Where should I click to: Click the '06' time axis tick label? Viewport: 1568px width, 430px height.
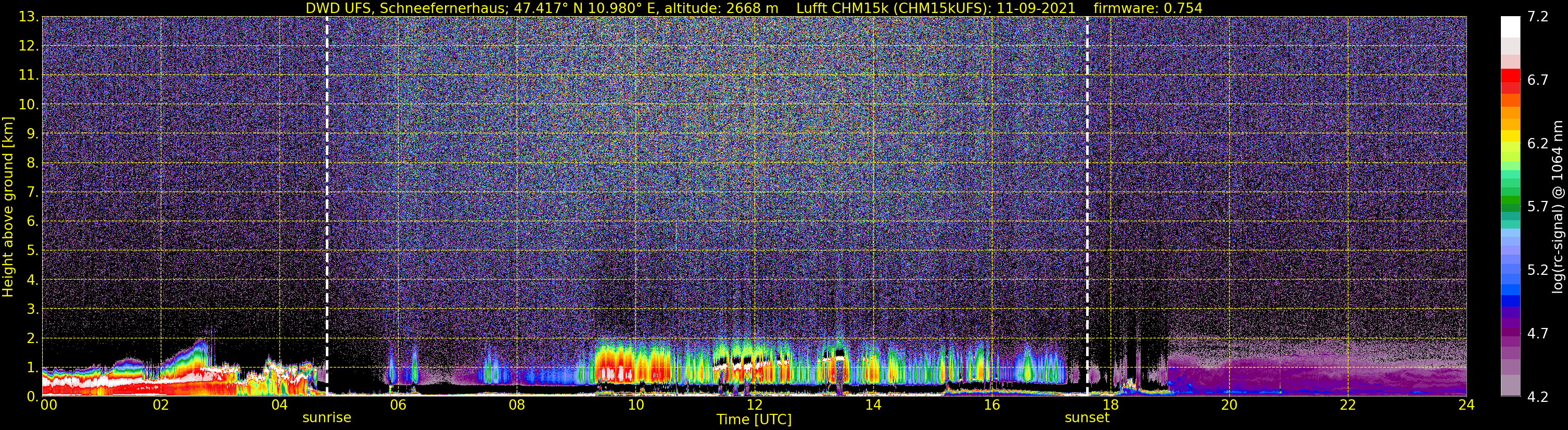398,406
